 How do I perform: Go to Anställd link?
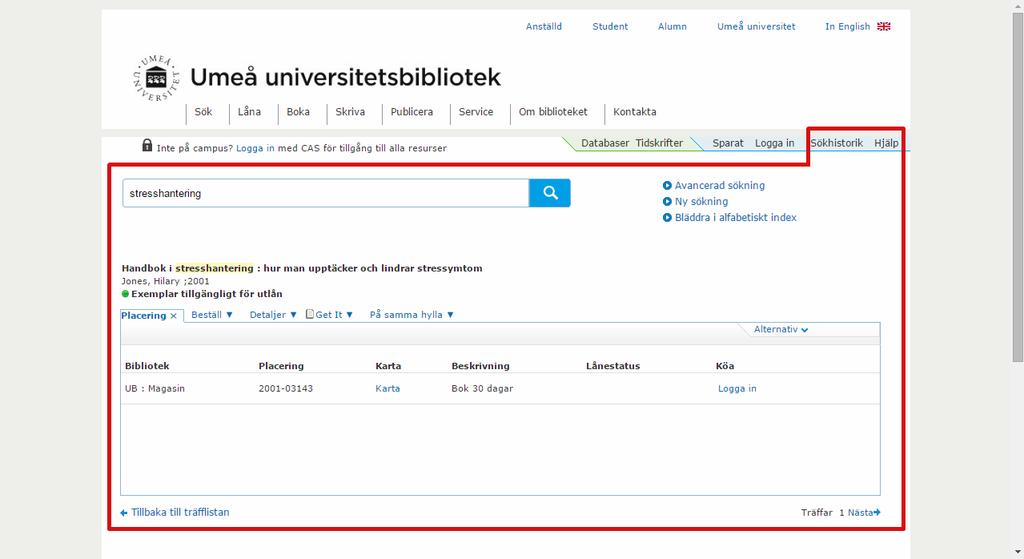(544, 27)
